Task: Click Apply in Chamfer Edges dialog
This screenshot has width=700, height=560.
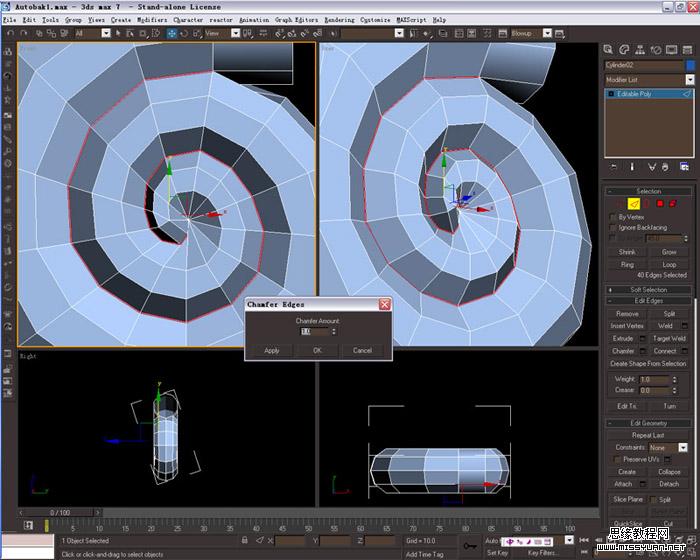Action: (x=271, y=351)
